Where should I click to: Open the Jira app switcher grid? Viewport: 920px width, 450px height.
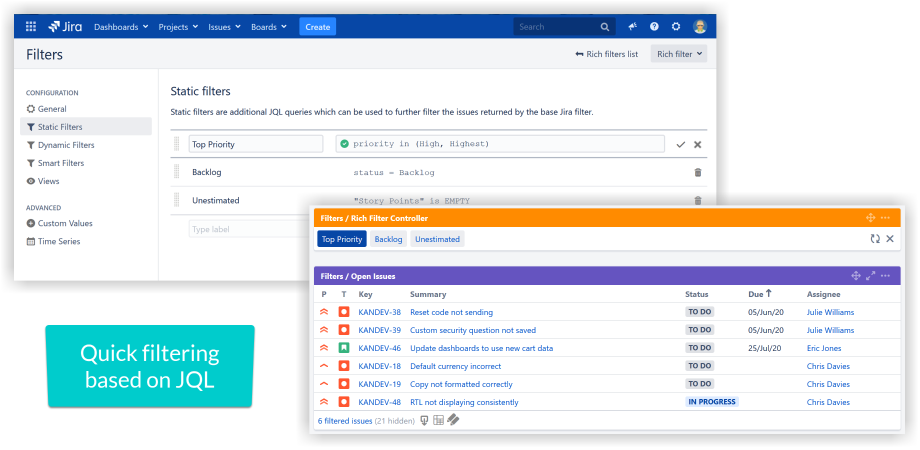tap(31, 27)
